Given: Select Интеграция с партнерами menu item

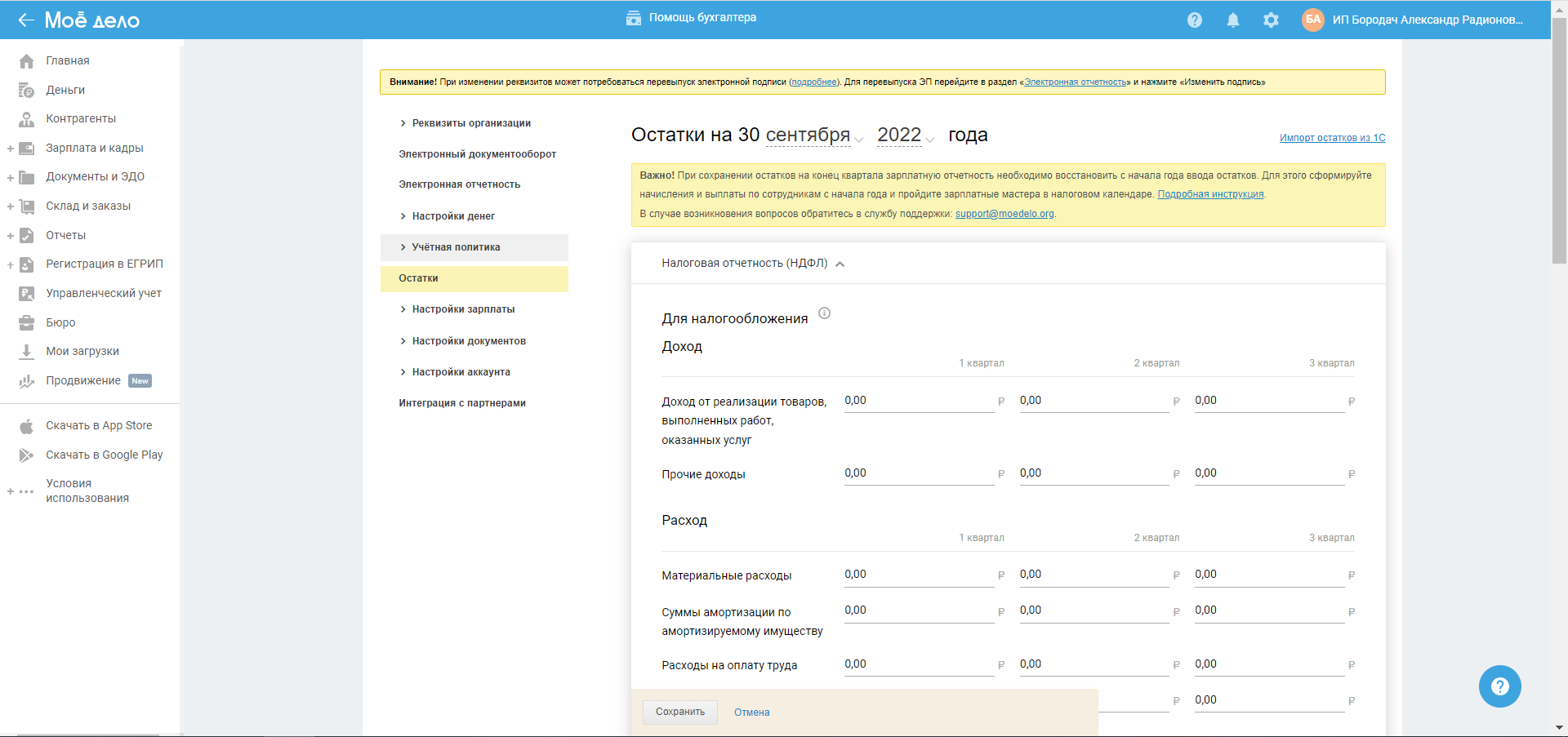Looking at the screenshot, I should click(x=461, y=403).
